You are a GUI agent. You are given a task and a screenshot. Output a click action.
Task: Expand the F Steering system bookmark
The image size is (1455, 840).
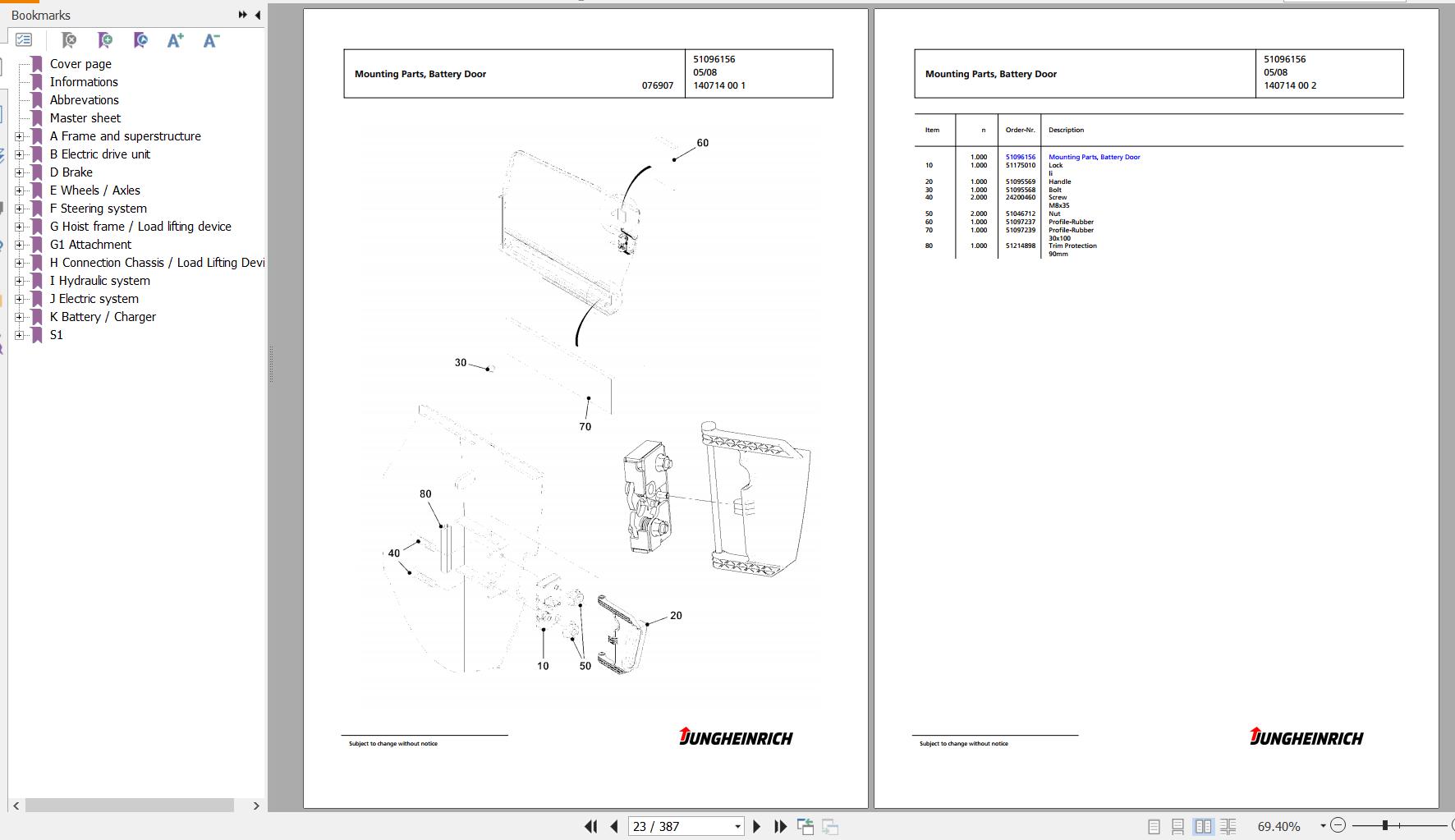(x=20, y=209)
